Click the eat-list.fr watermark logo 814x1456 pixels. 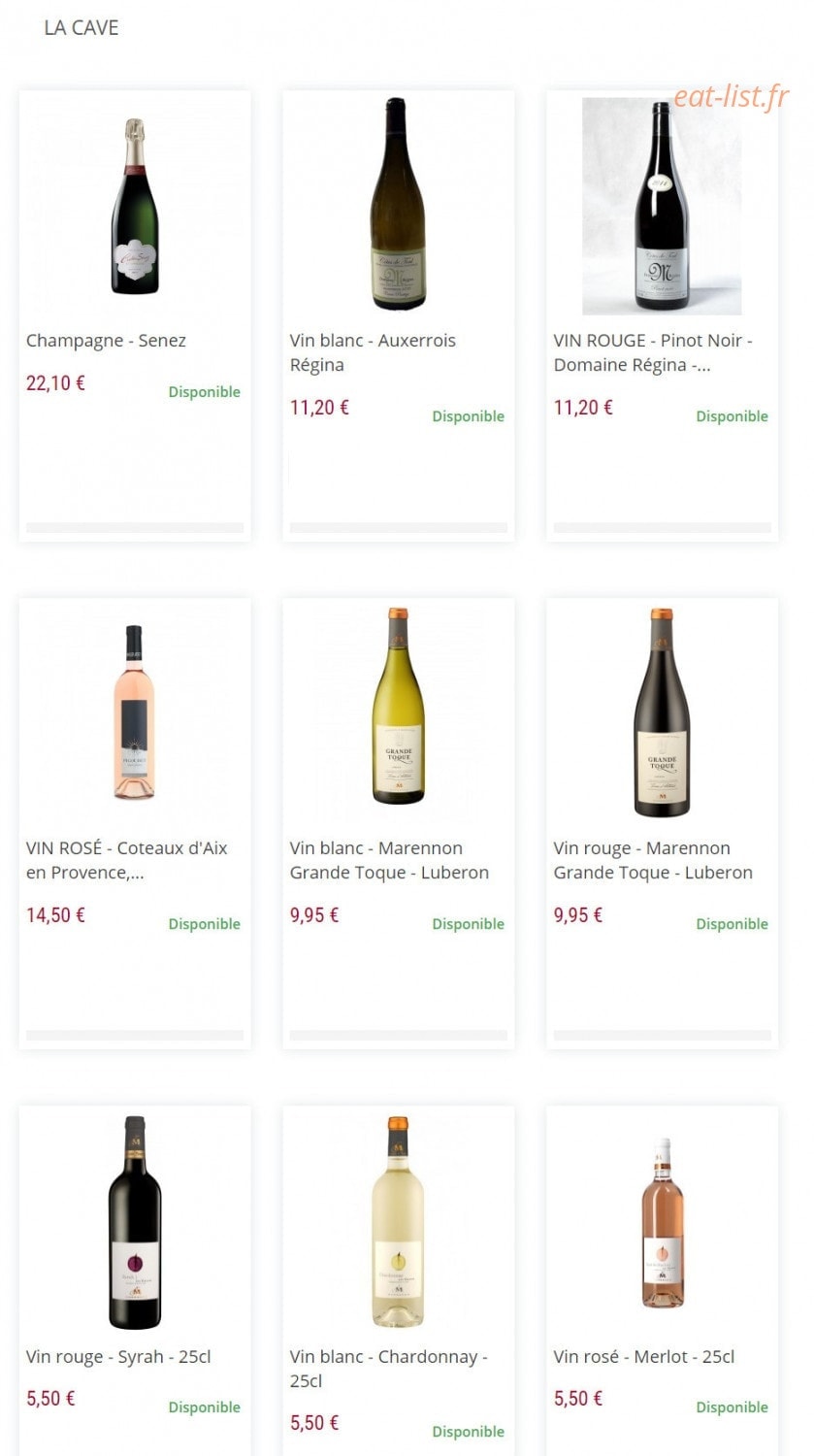point(732,97)
